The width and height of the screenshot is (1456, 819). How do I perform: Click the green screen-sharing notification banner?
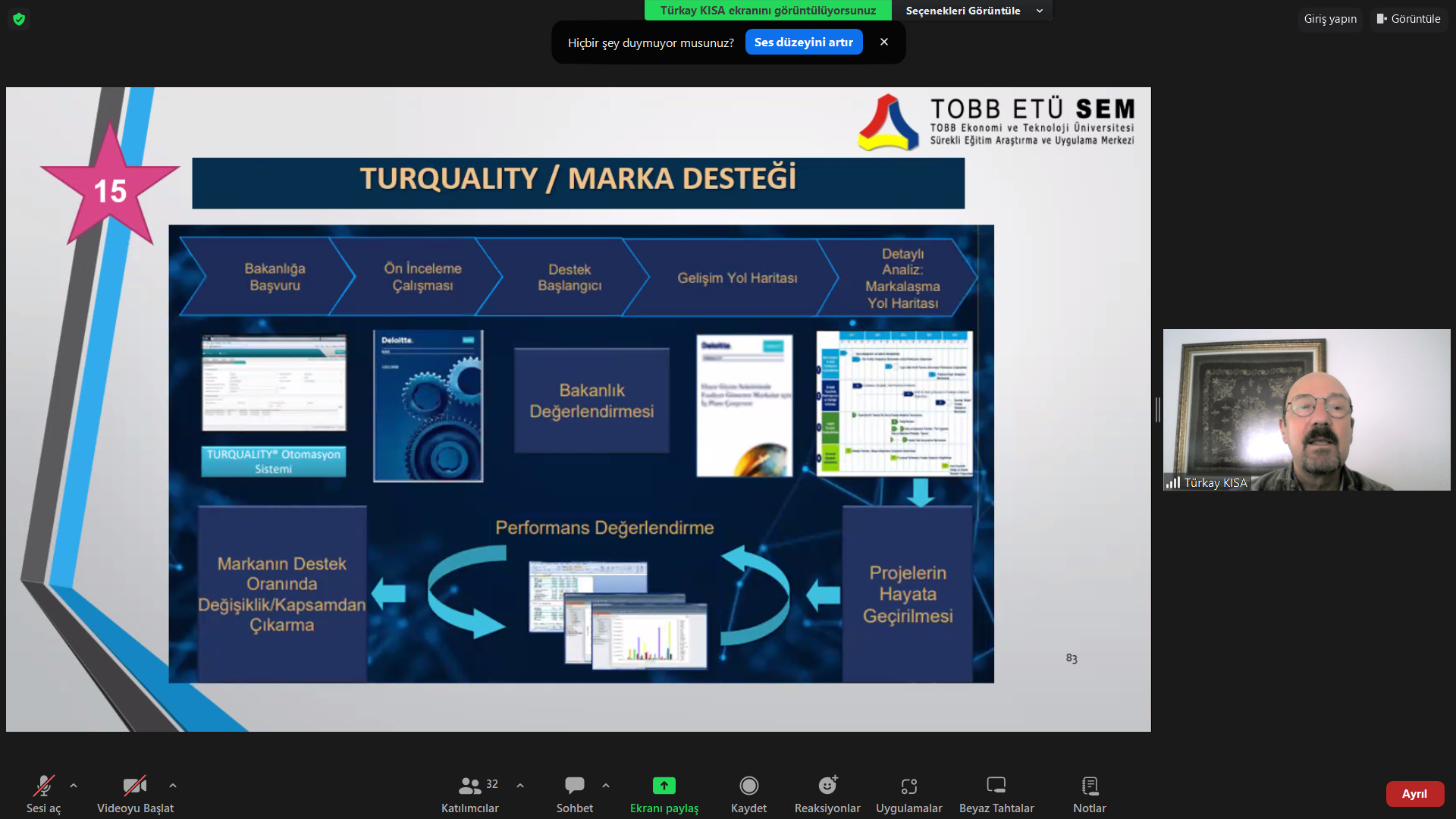click(767, 11)
